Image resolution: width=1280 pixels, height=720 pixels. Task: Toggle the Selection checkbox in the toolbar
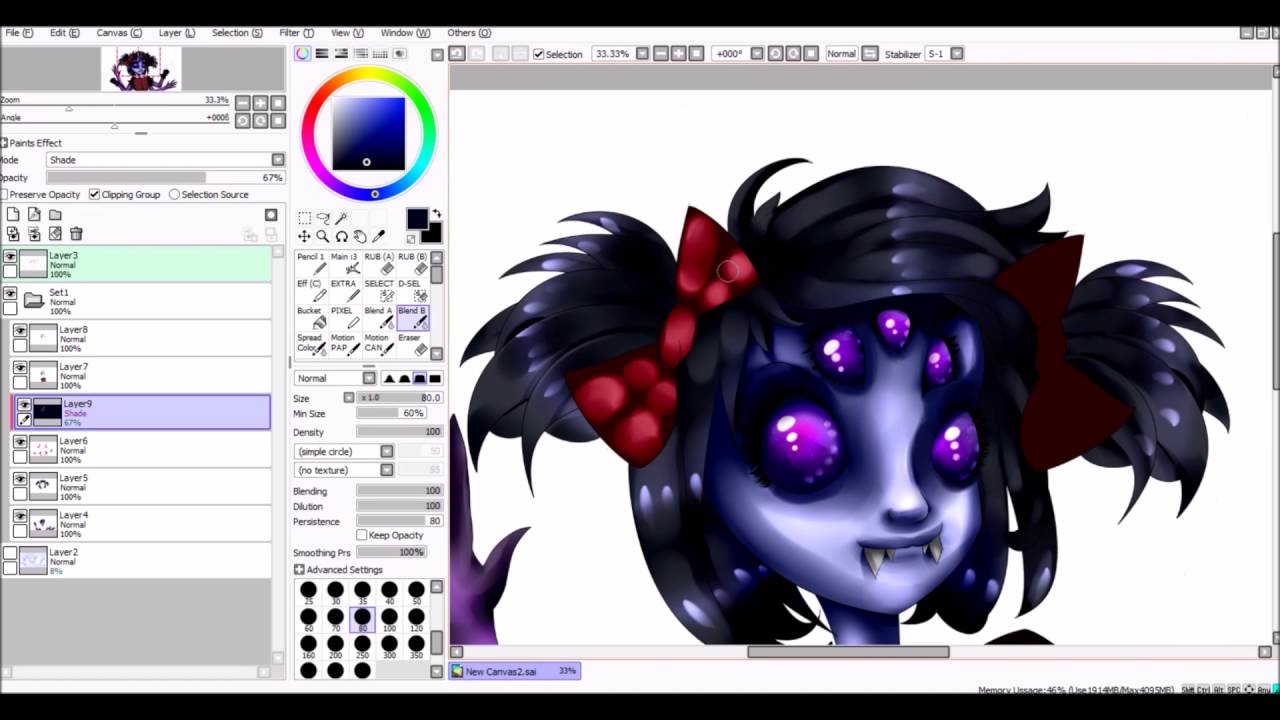pyautogui.click(x=539, y=54)
